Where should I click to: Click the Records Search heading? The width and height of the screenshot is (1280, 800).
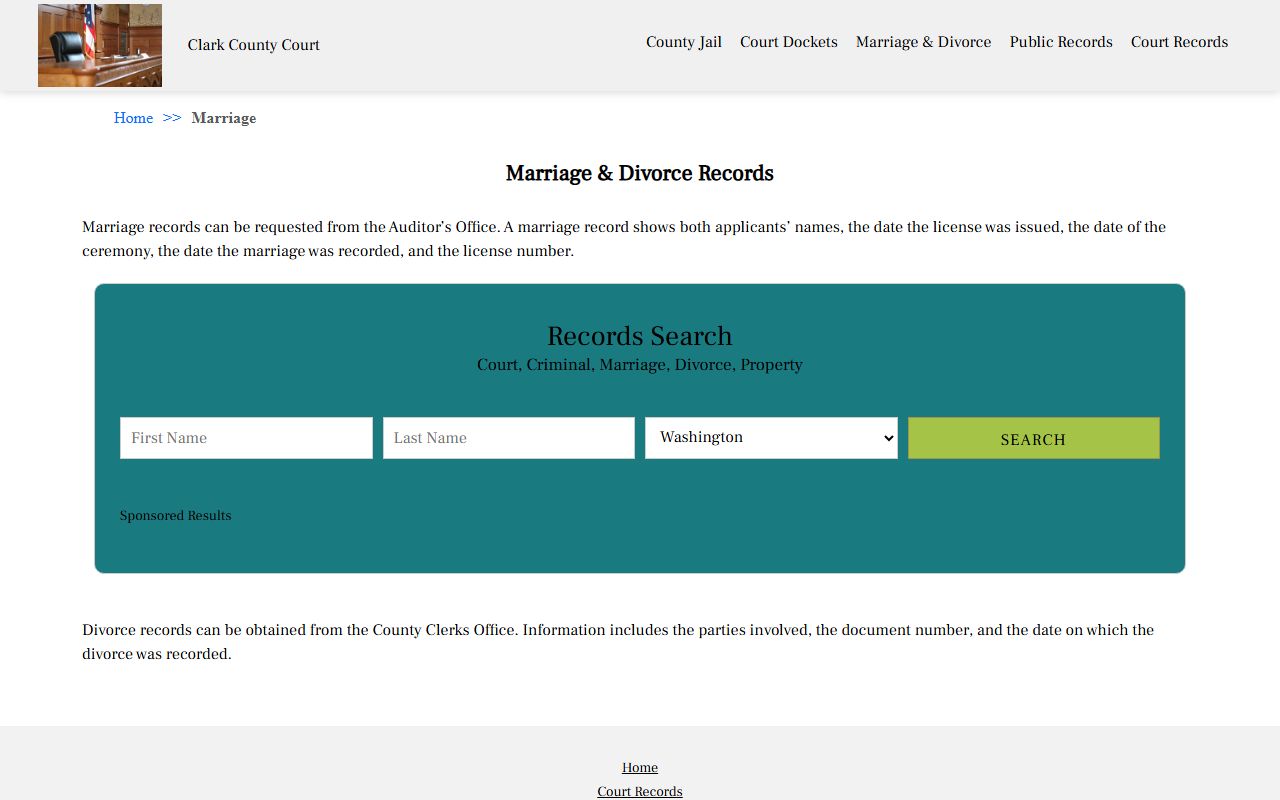click(640, 336)
